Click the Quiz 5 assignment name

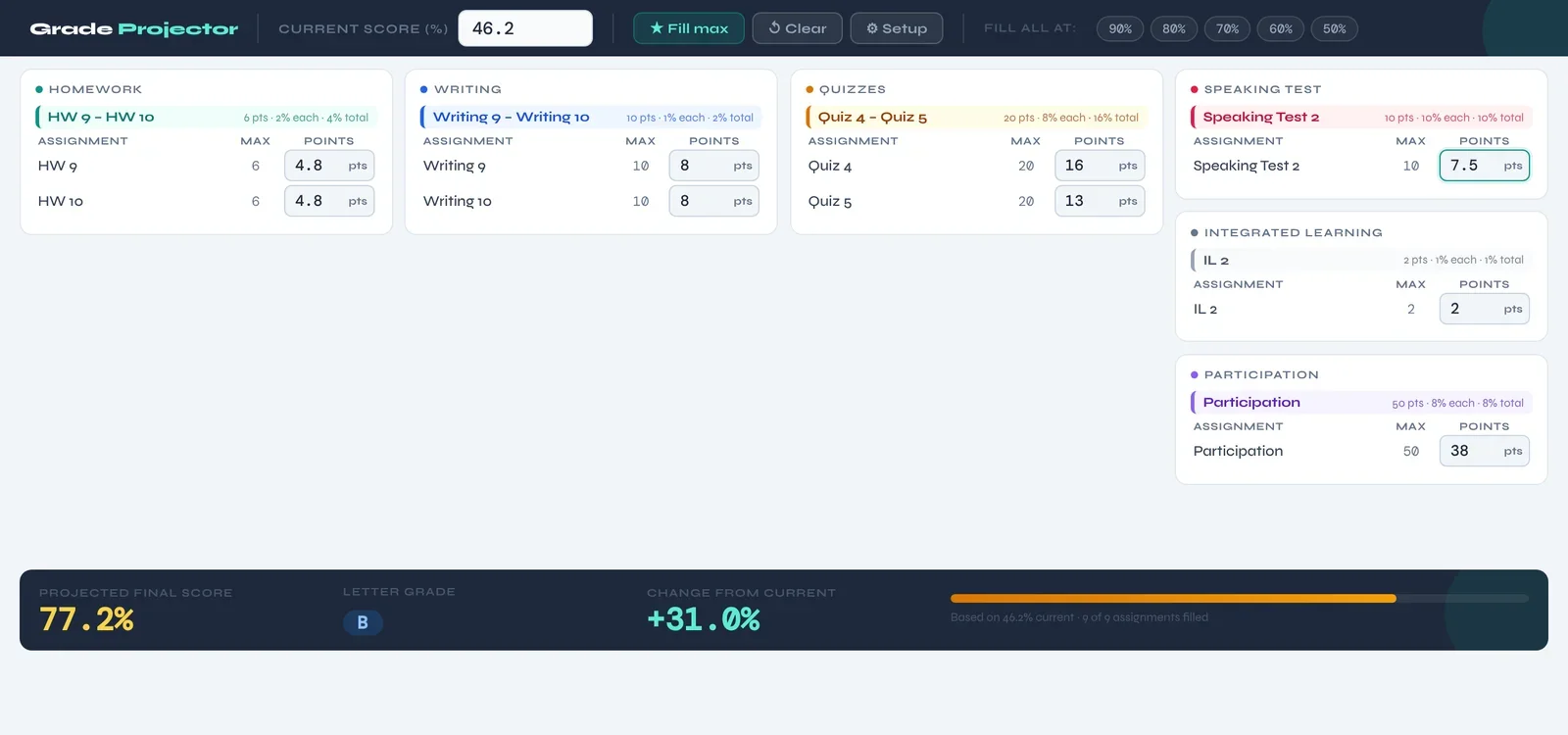(x=830, y=201)
